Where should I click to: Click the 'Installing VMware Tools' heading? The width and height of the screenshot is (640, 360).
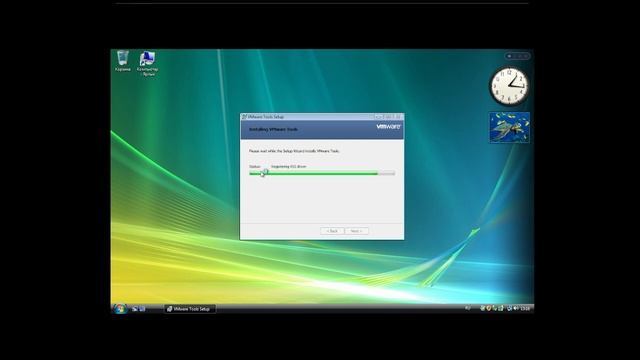(273, 129)
